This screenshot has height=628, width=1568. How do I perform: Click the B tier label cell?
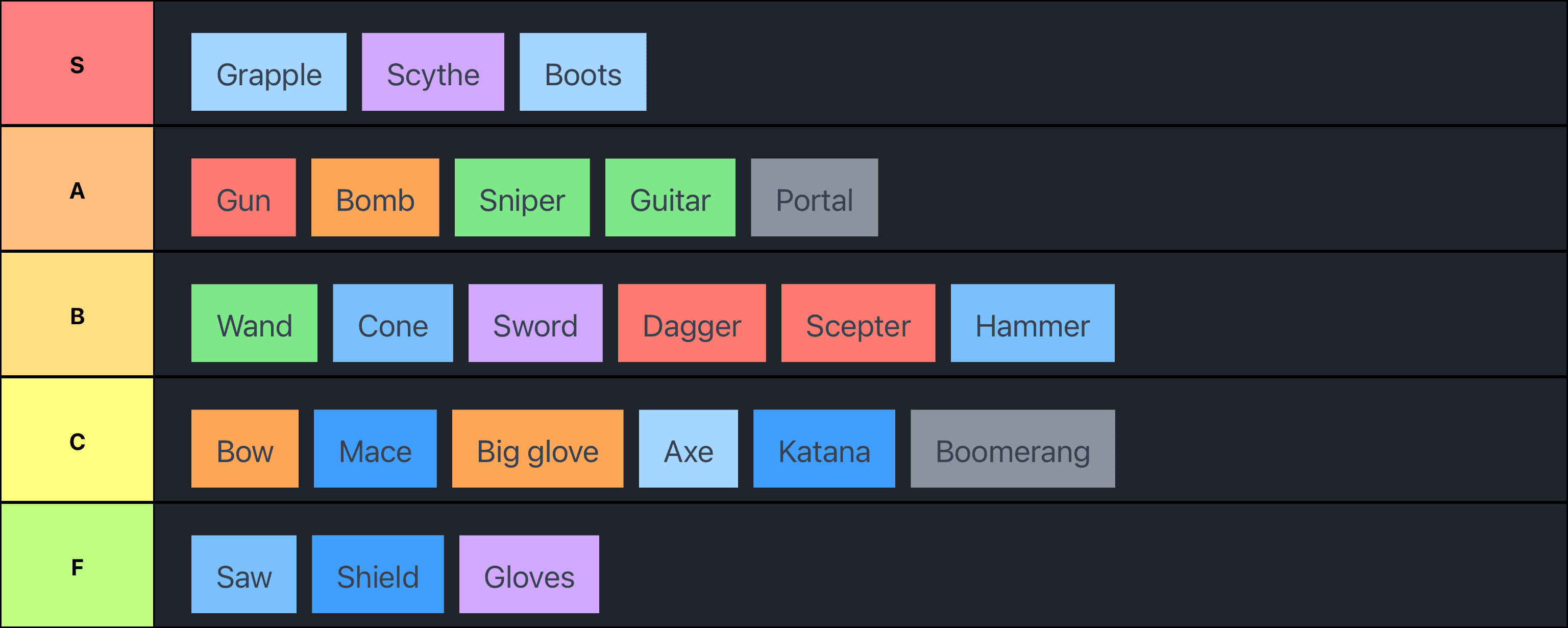coord(77,315)
